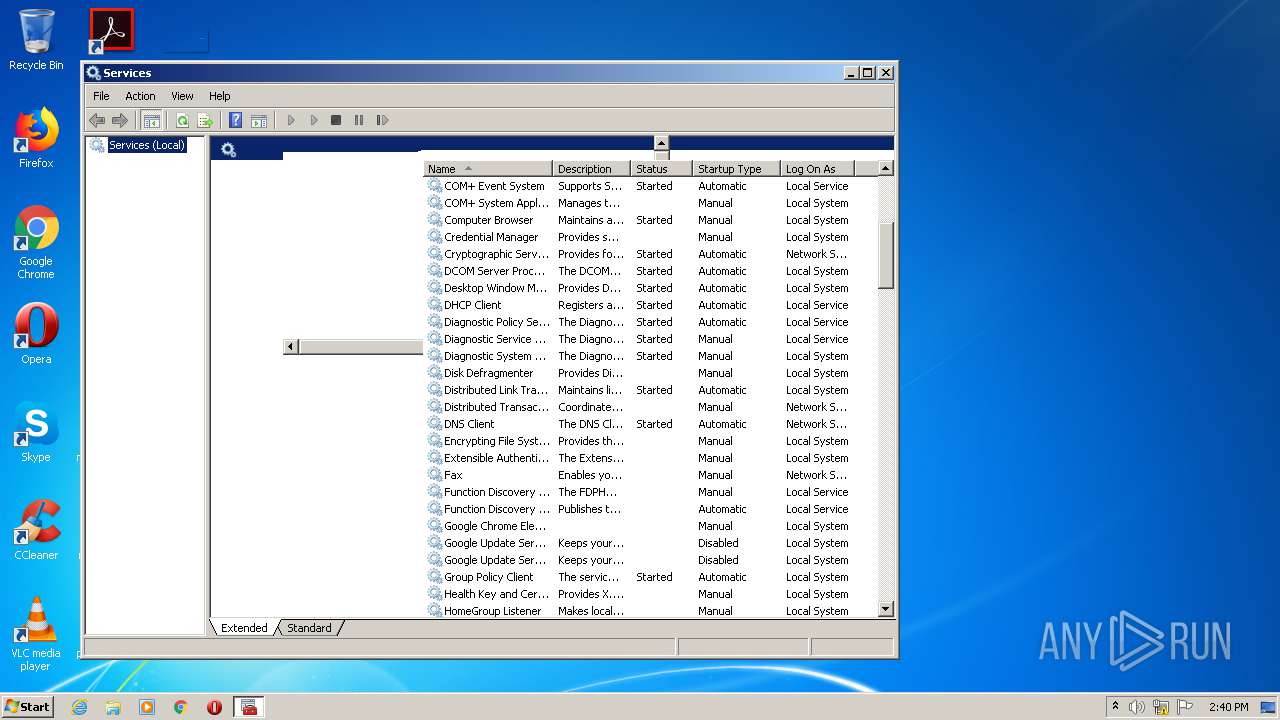This screenshot has height=720, width=1280.
Task: Click the Forward arrow in Services toolbar
Action: click(120, 120)
